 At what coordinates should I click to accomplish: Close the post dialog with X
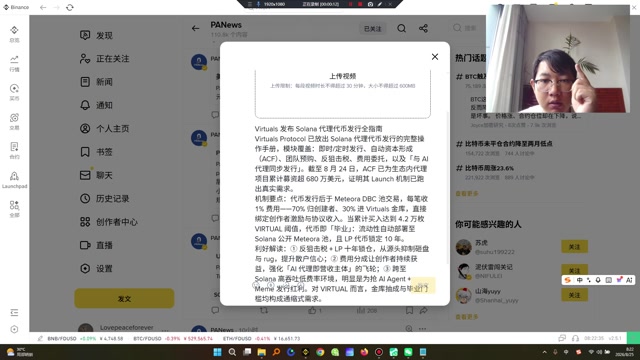coord(435,57)
